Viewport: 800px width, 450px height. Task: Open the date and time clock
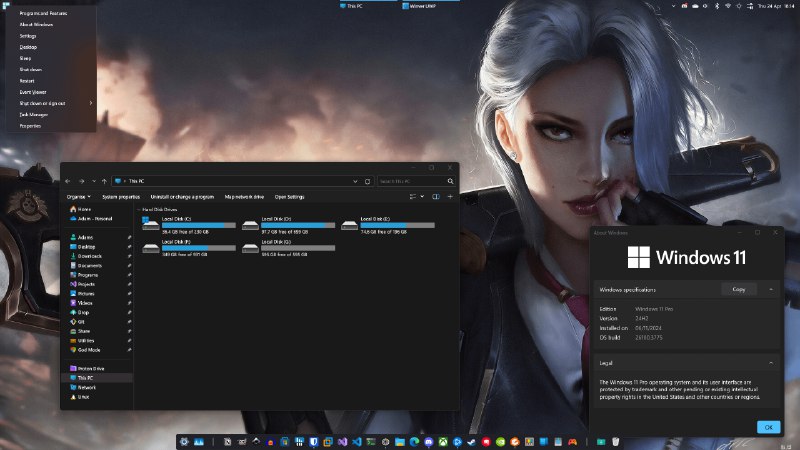click(x=776, y=6)
